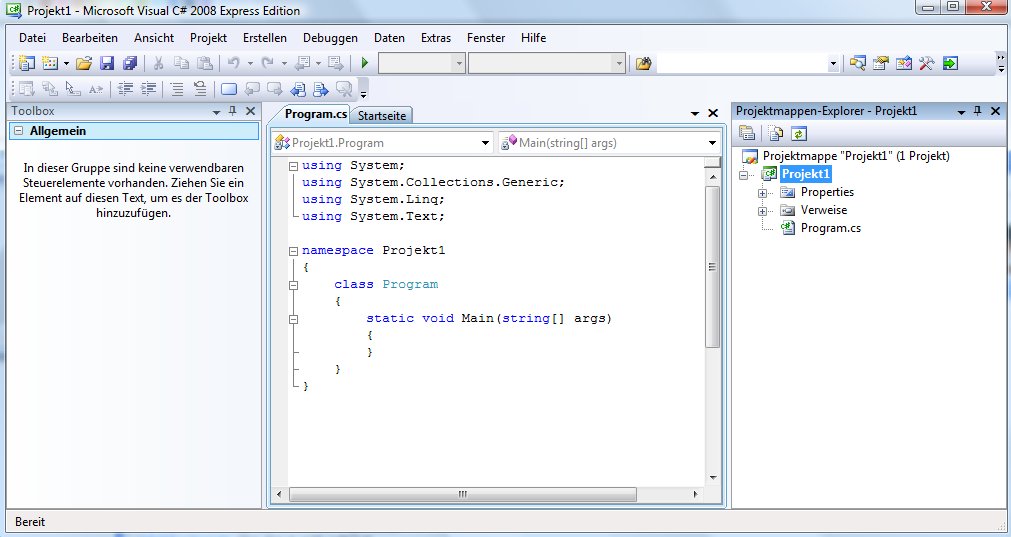Collapse the class Program code block
The image size is (1011, 537).
tap(293, 285)
